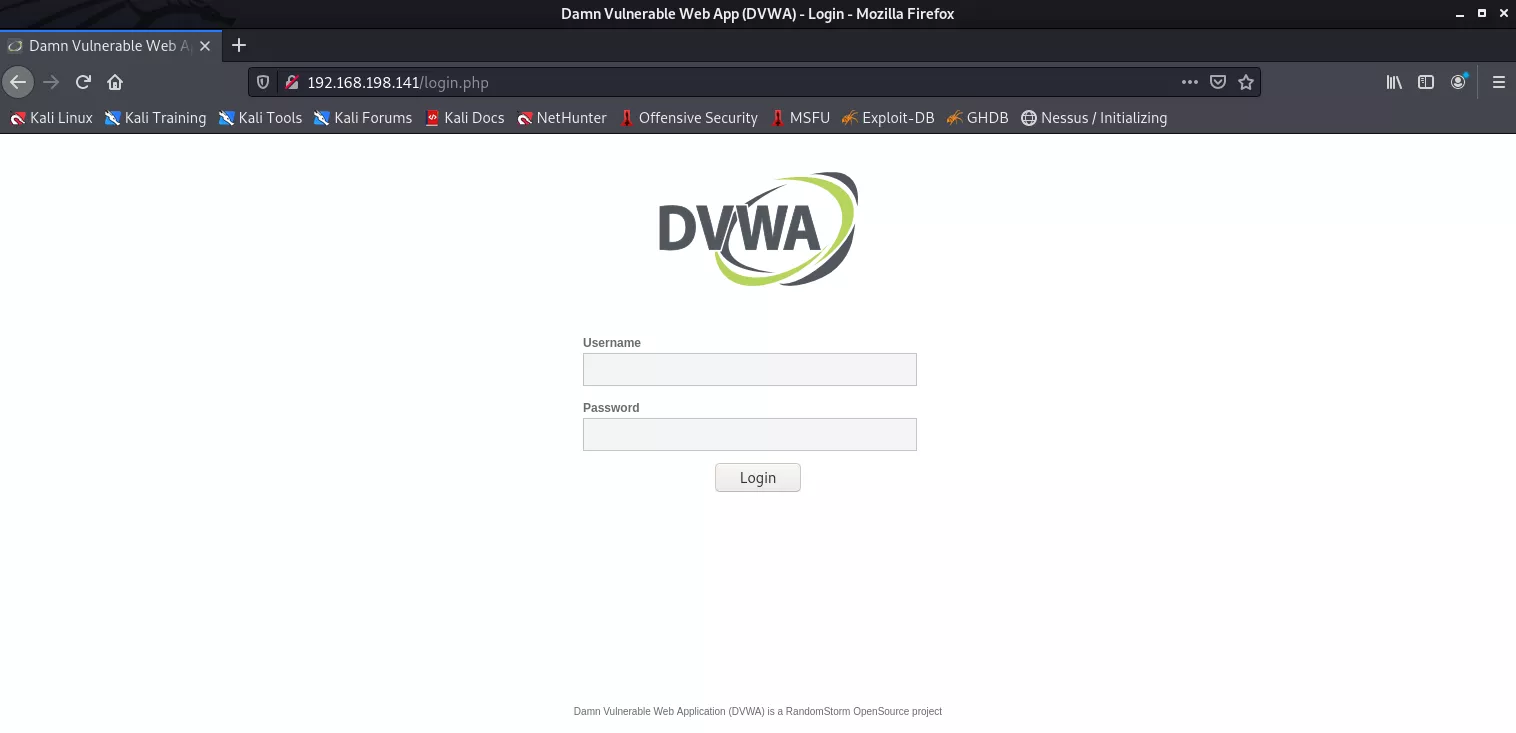View the insecure connection padlock info
Image resolution: width=1516 pixels, height=733 pixels.
(291, 83)
